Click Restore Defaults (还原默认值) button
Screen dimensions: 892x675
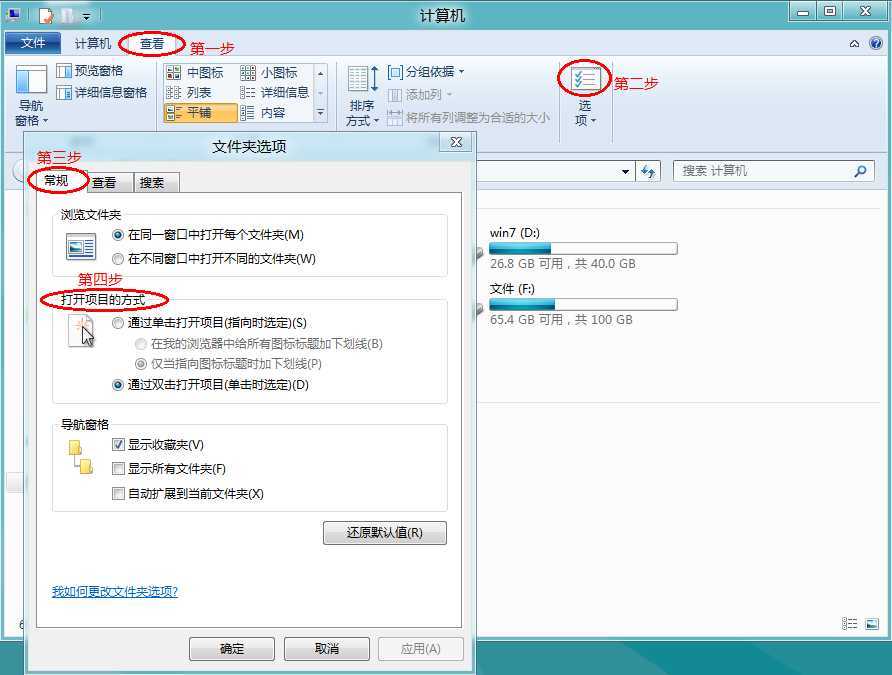click(x=385, y=533)
